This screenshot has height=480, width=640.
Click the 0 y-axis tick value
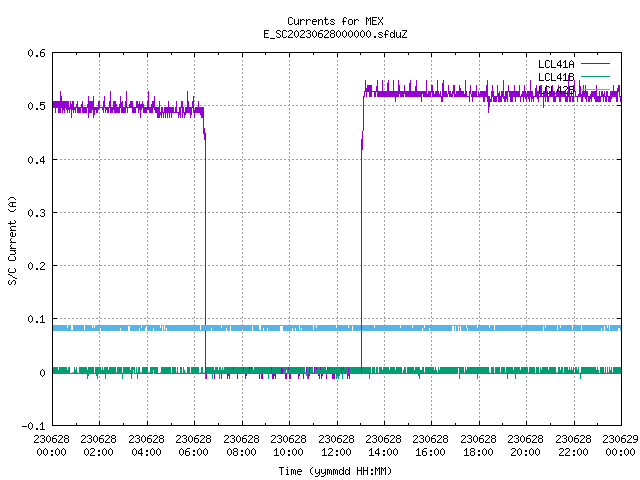[42, 373]
